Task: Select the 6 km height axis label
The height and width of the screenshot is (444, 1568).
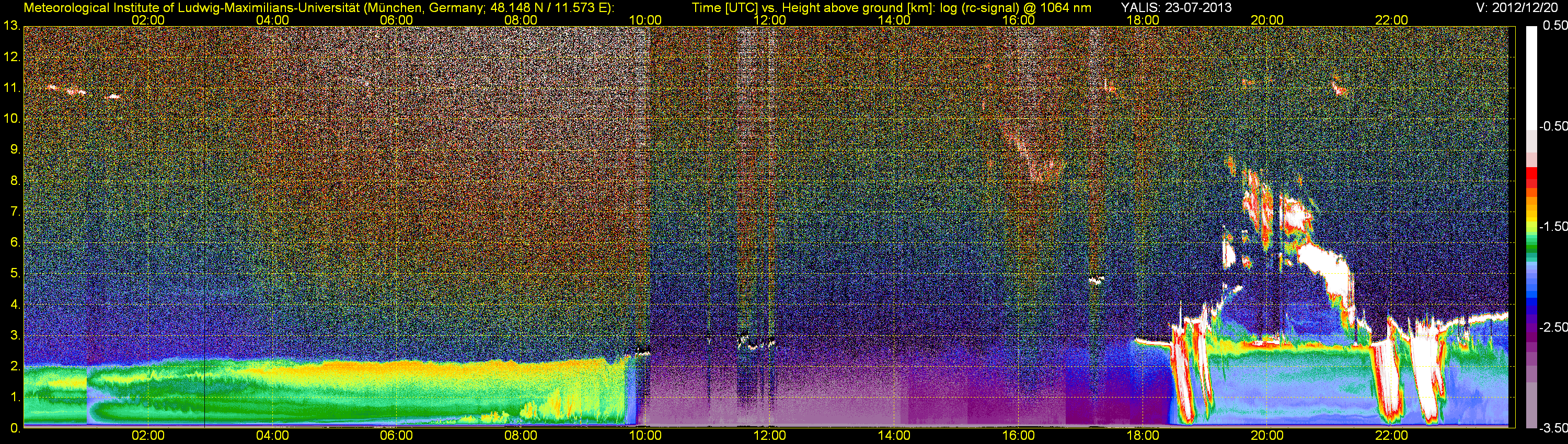Action: tap(15, 243)
